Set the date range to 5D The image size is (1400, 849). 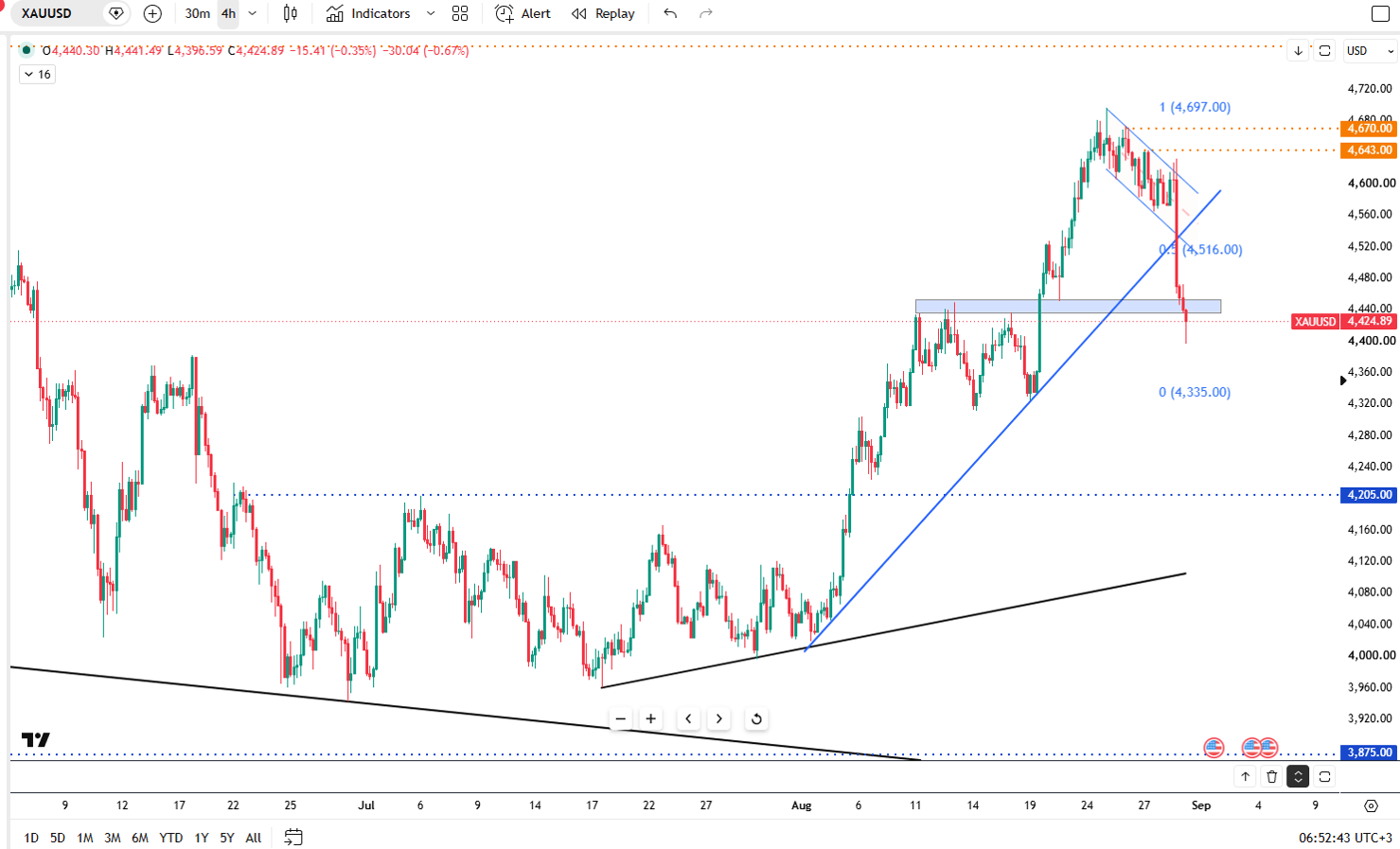(58, 838)
